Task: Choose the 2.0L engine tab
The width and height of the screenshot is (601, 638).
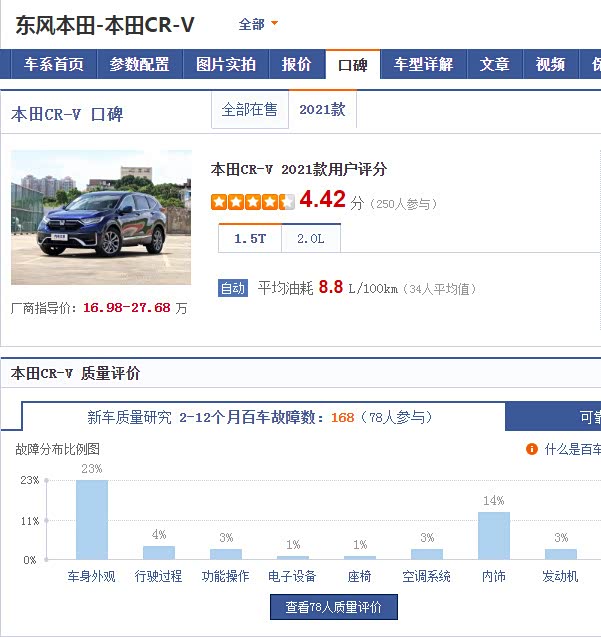Action: tap(311, 238)
